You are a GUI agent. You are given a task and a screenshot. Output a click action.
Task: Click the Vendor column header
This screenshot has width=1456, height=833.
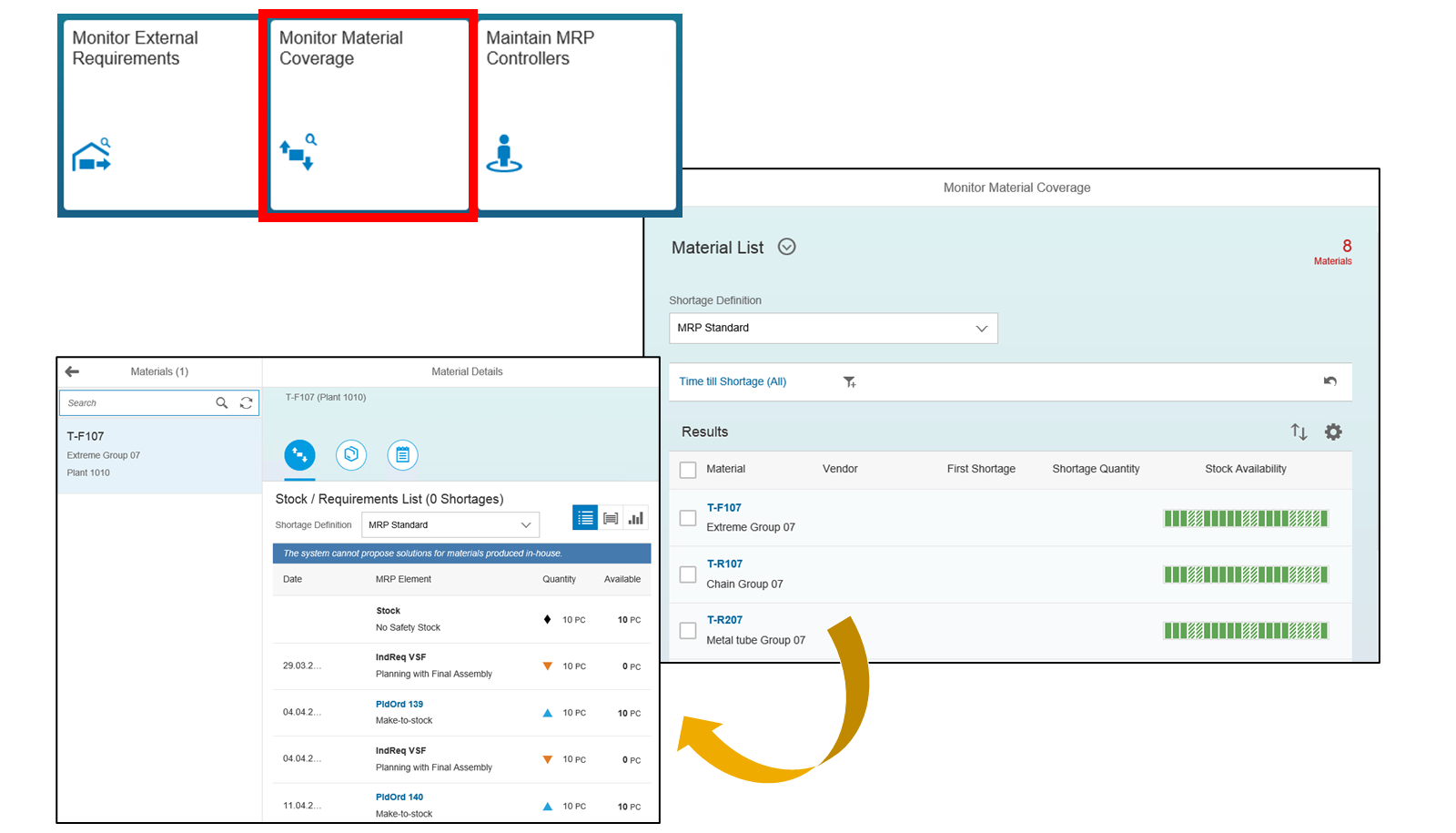coord(840,469)
